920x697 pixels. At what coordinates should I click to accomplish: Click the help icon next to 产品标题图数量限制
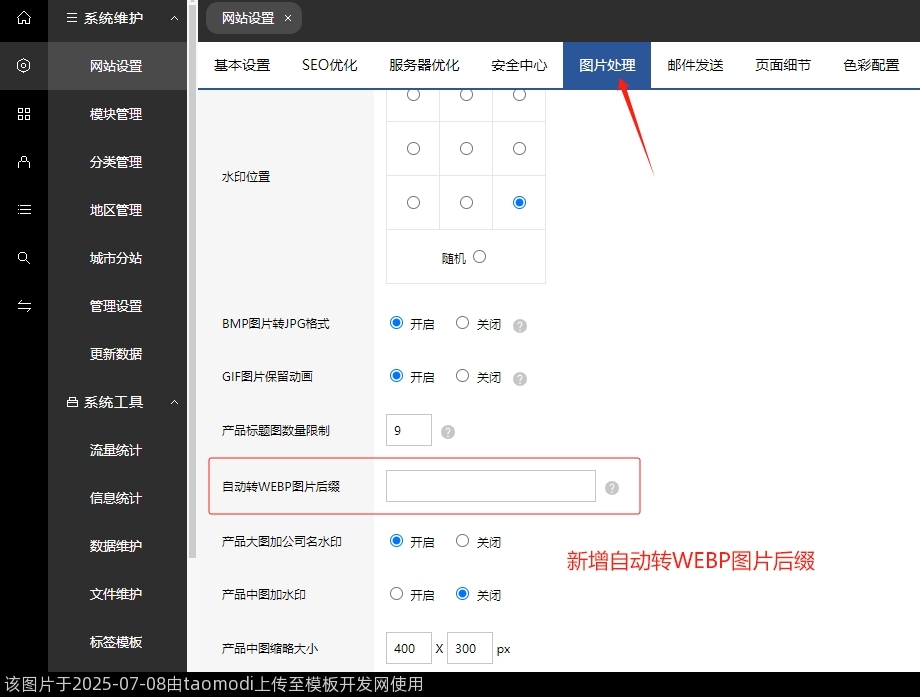pyautogui.click(x=447, y=431)
